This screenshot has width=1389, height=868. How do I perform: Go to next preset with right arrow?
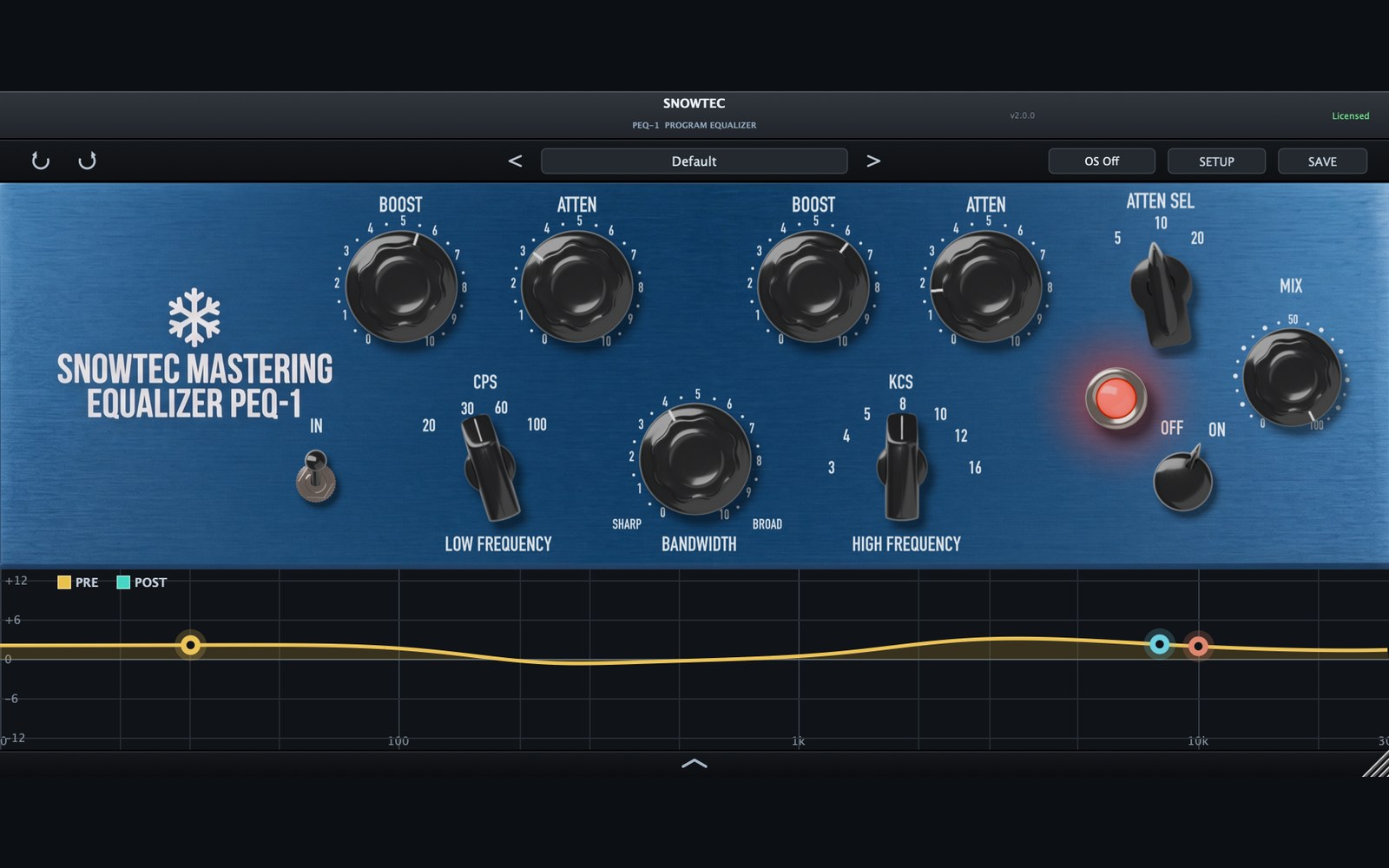click(x=873, y=161)
